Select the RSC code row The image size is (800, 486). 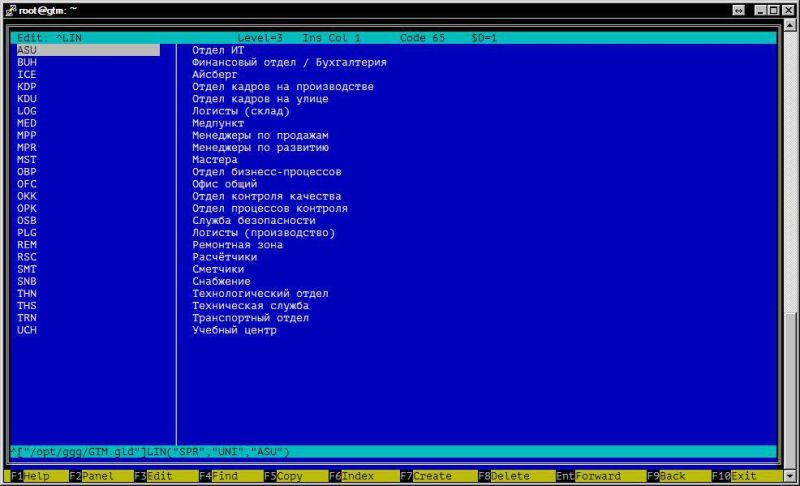(x=27, y=257)
